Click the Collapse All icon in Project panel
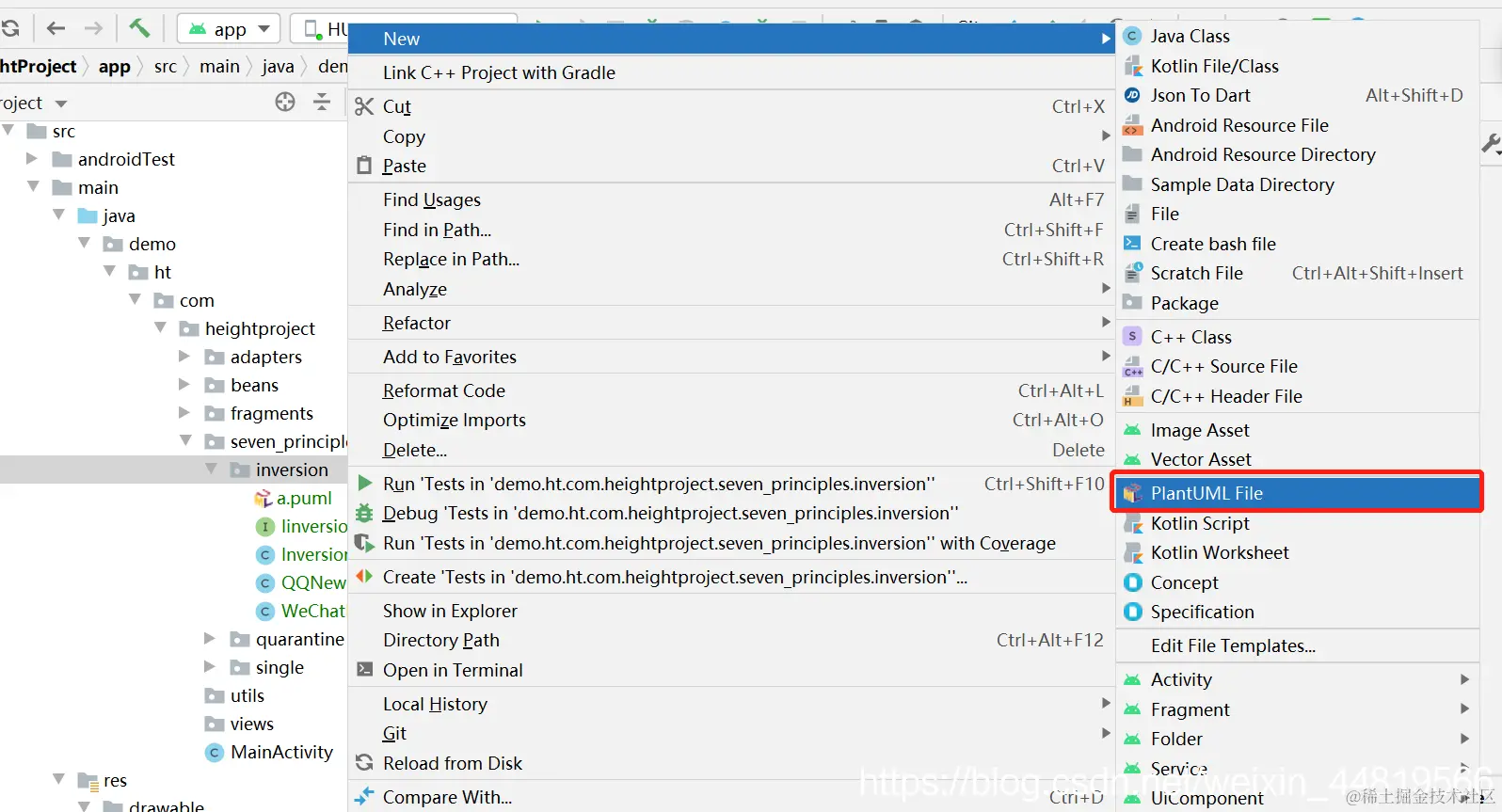Viewport: 1502px width, 812px height. coord(322,102)
